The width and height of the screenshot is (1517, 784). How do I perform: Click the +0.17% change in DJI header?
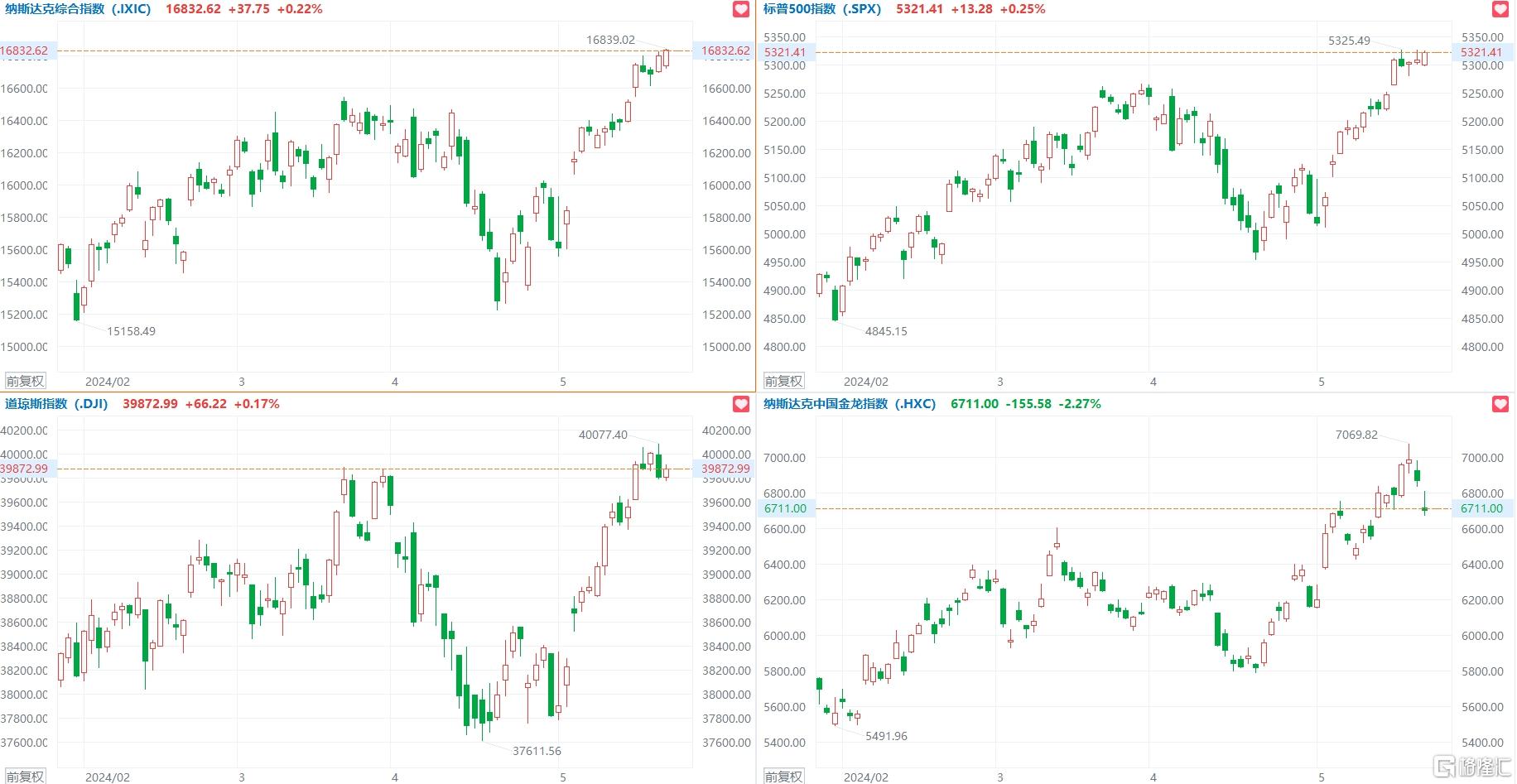click(257, 404)
